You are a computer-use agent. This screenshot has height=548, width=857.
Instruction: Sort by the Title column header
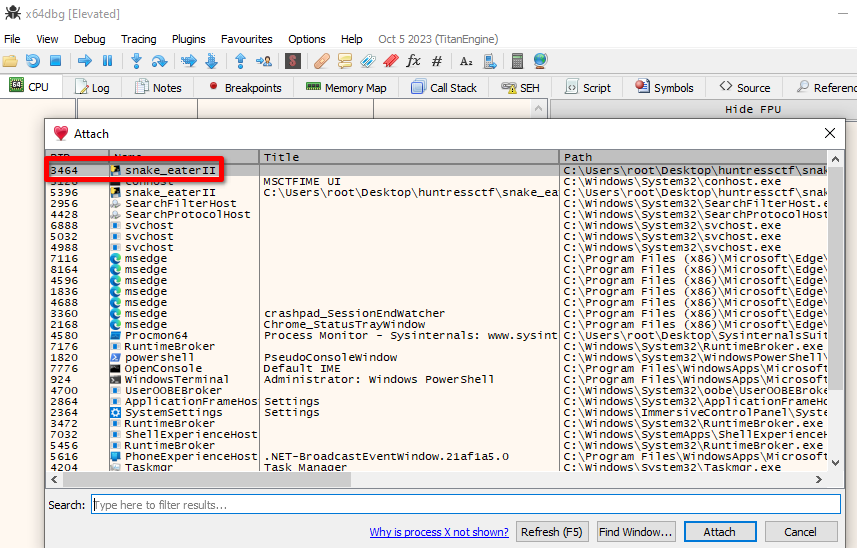click(x=409, y=157)
